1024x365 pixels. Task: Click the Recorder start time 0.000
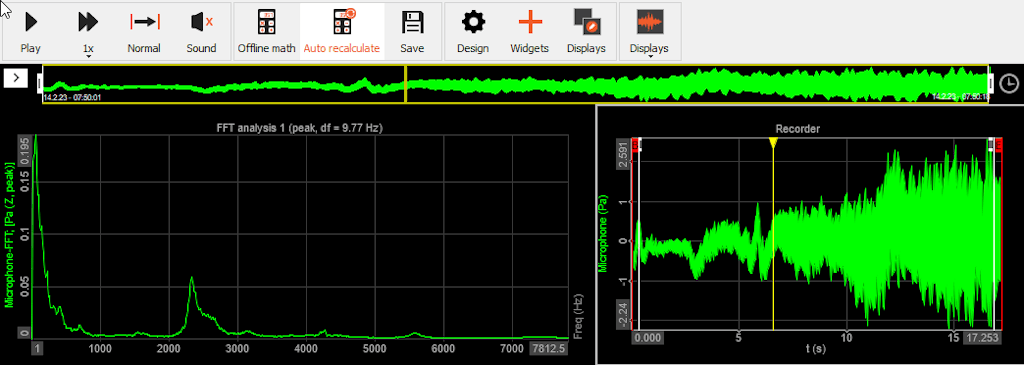coord(648,339)
